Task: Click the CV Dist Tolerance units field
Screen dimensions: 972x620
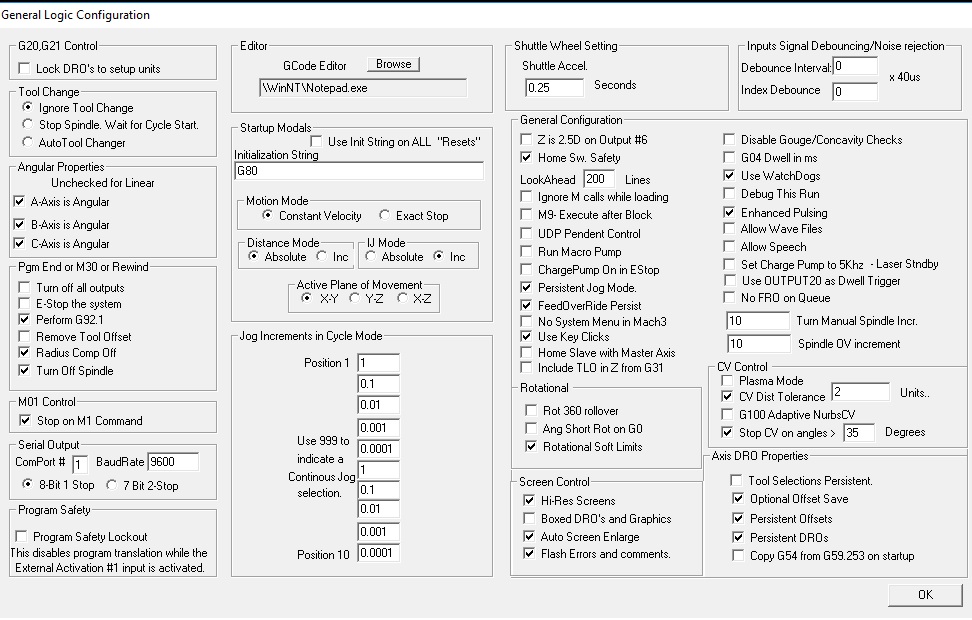Action: click(x=860, y=392)
